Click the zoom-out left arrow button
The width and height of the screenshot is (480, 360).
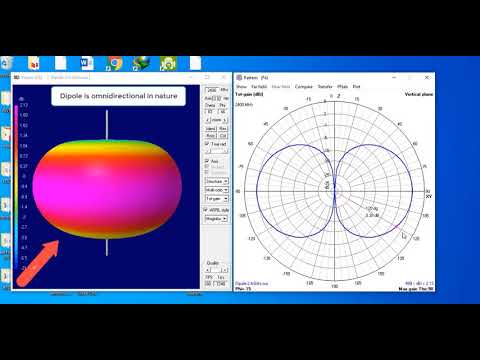[x=207, y=120]
